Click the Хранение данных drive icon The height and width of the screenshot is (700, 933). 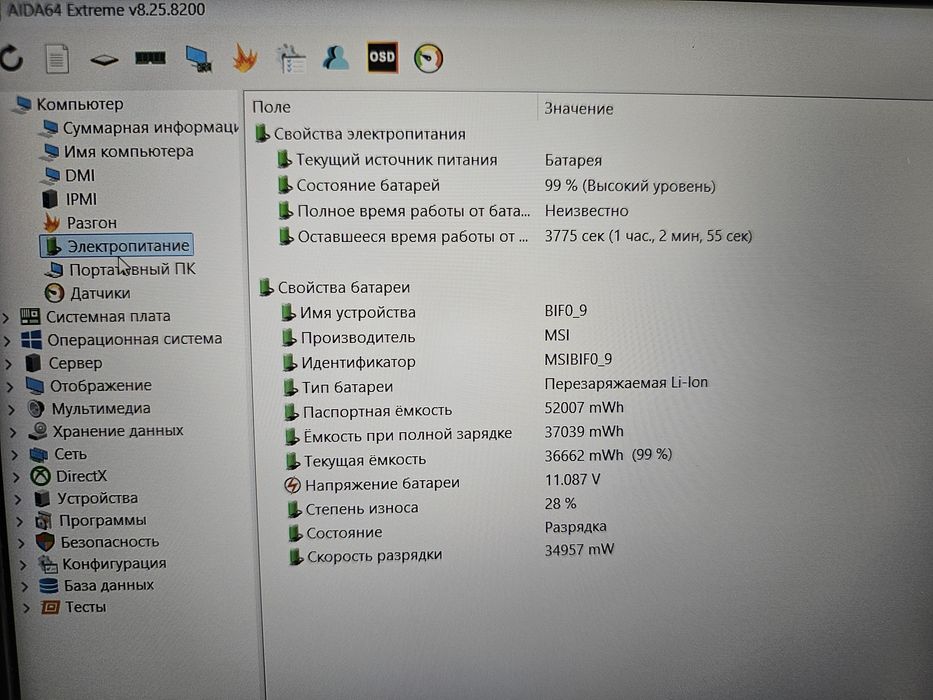click(x=39, y=430)
